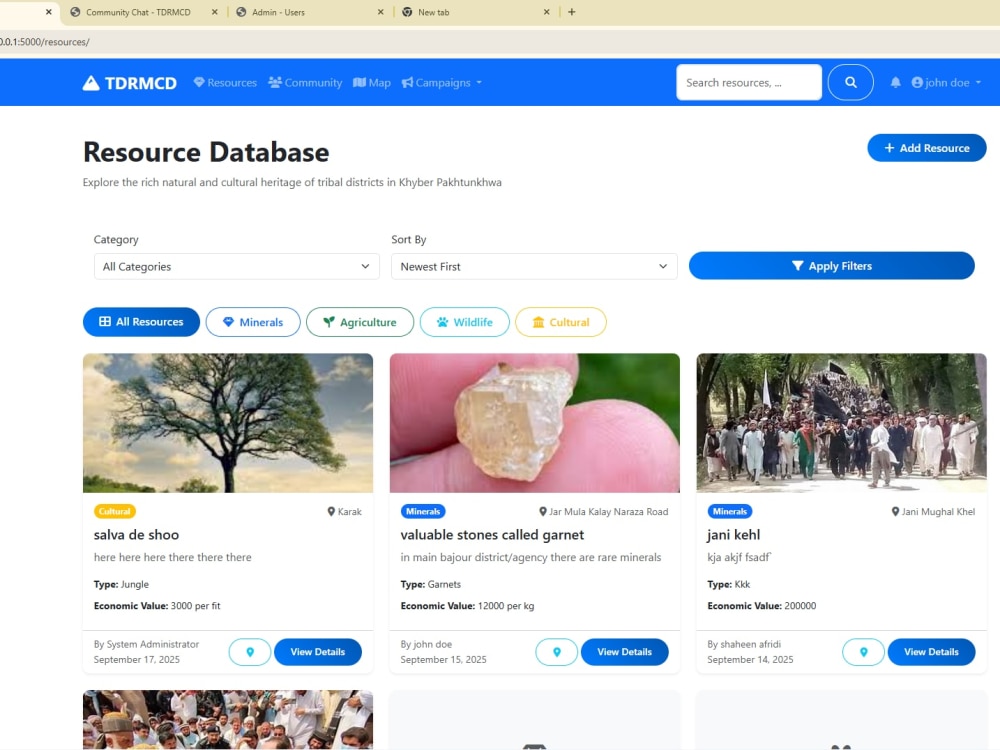The height and width of the screenshot is (750, 1000).
Task: Click View Details on garnet card
Action: pyautogui.click(x=624, y=652)
